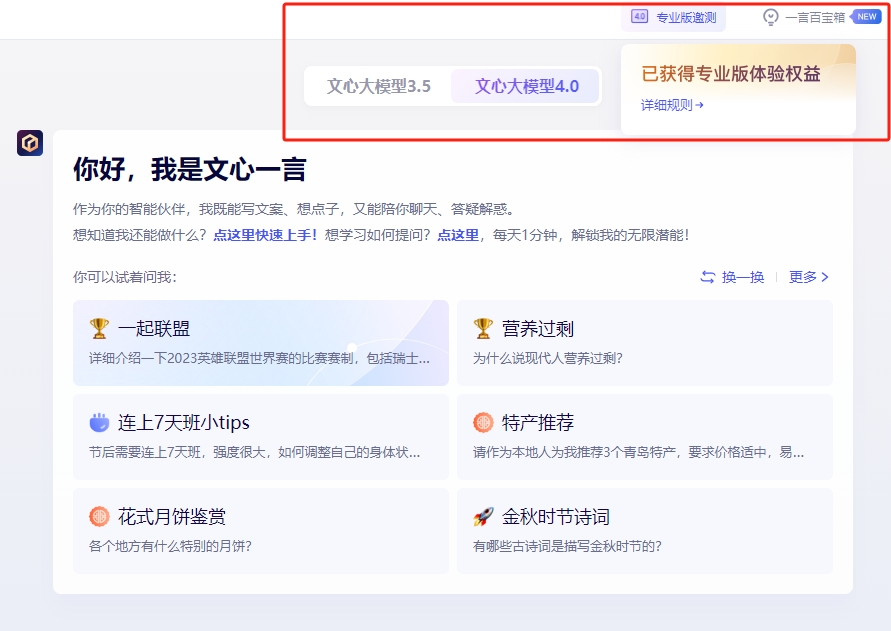Choose the 营养过剩 prompt card
Screen dimensions: 891x631
coord(645,343)
